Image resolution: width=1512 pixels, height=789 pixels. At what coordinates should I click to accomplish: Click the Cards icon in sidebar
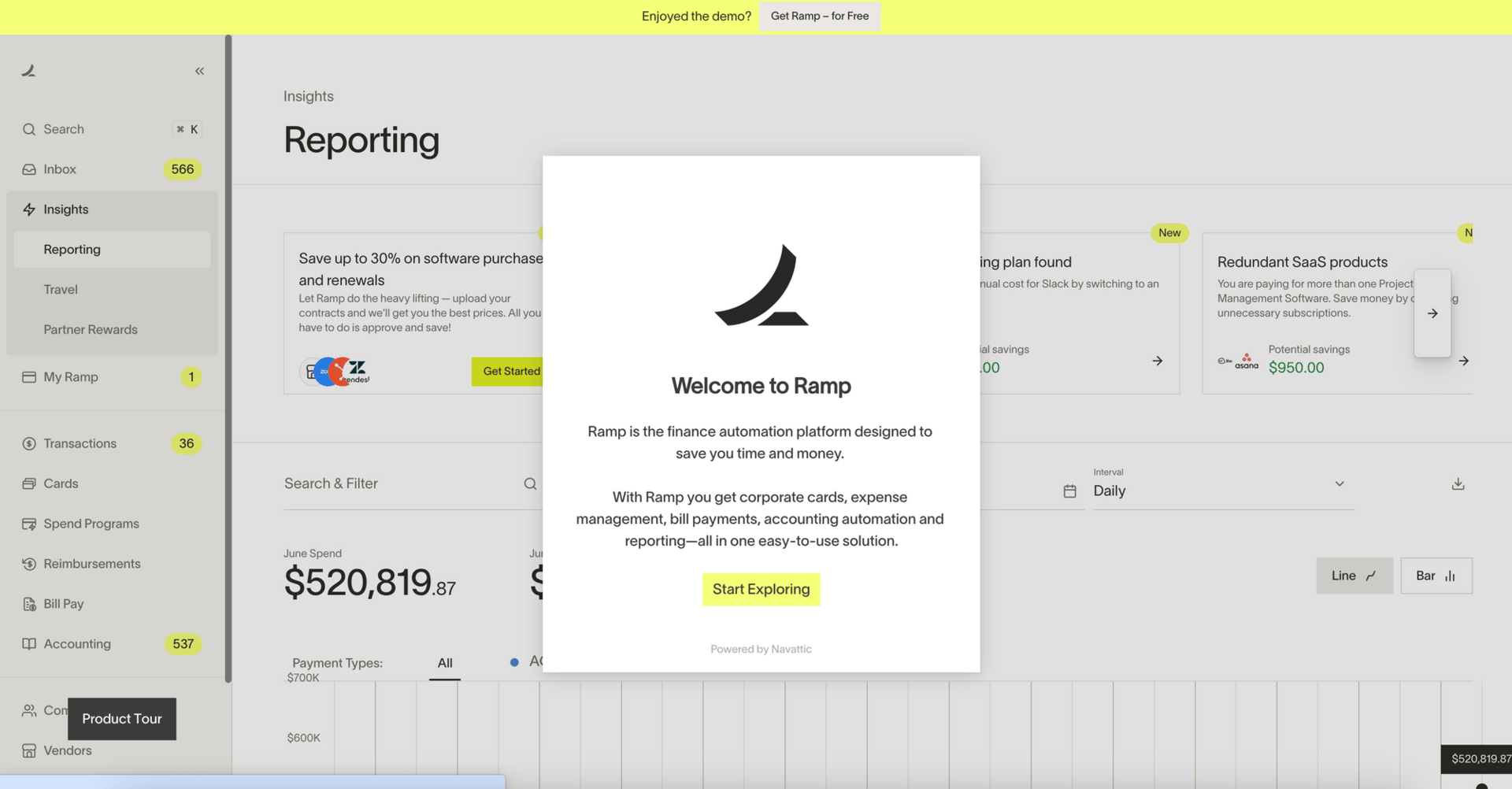click(x=29, y=483)
